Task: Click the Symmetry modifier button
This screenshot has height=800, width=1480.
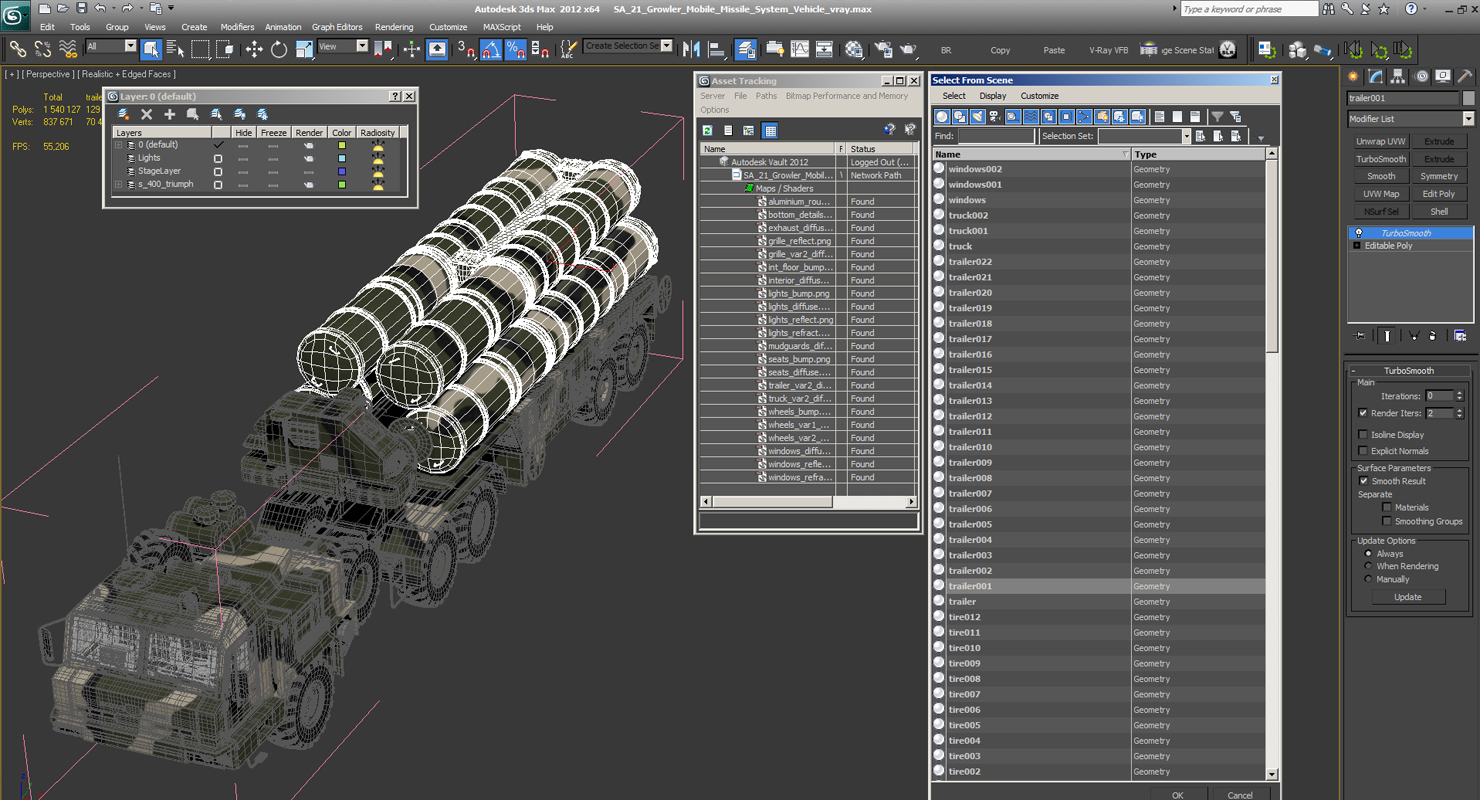Action: (1439, 176)
